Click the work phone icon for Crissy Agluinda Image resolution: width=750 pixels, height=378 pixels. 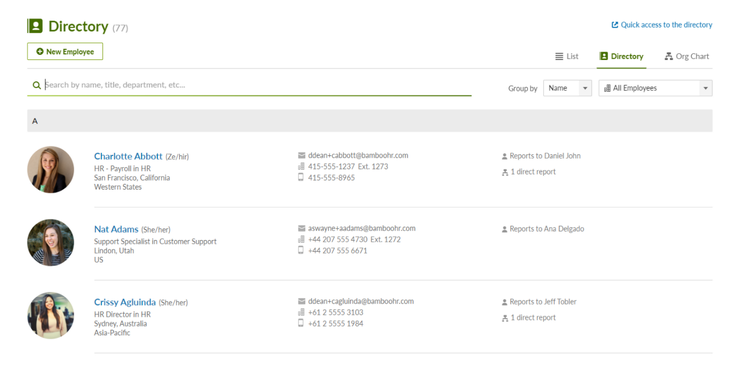point(301,312)
